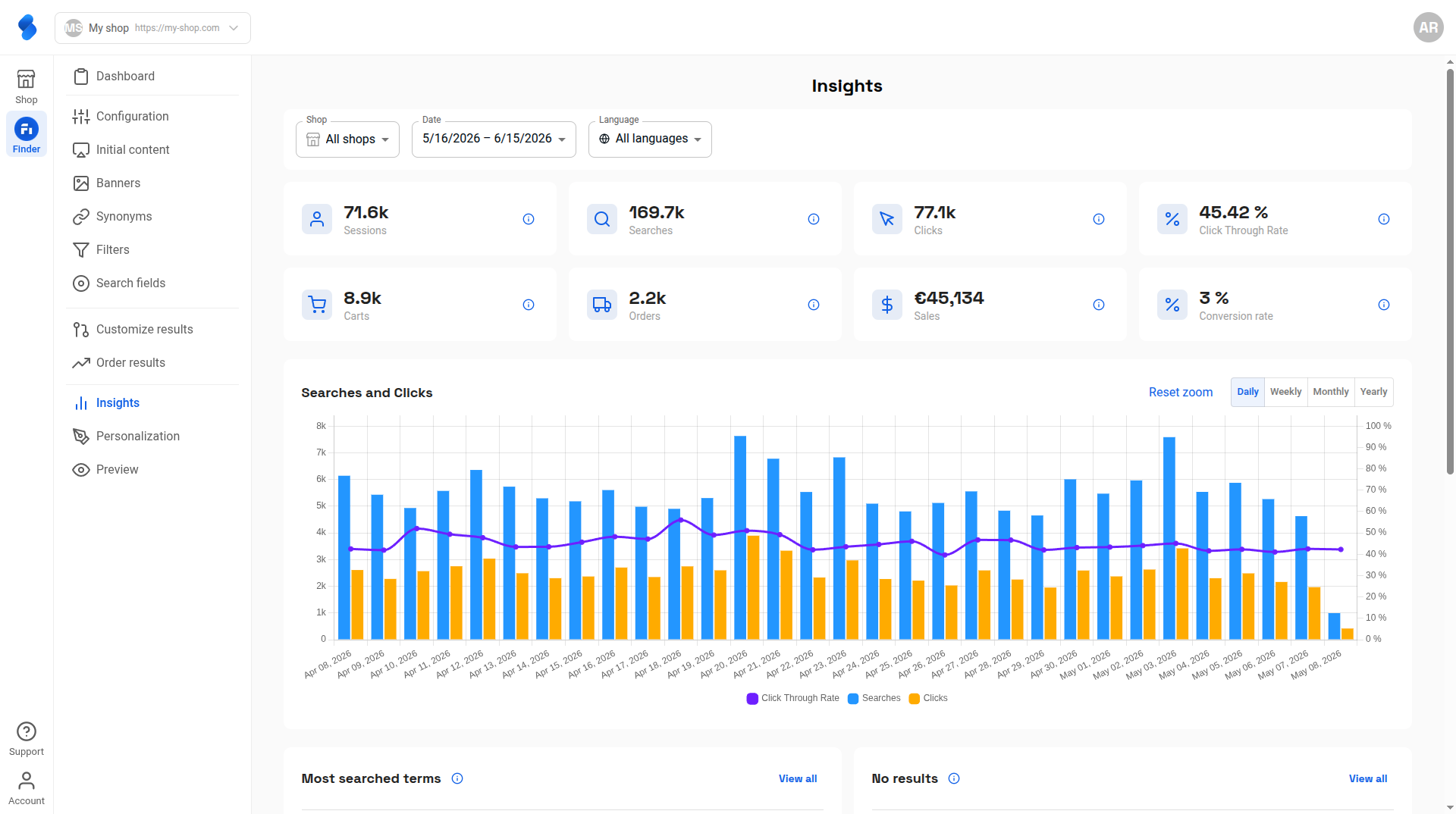Image resolution: width=1456 pixels, height=814 pixels.
Task: Click the info icon on the Conversion rate card
Action: [x=1384, y=305]
